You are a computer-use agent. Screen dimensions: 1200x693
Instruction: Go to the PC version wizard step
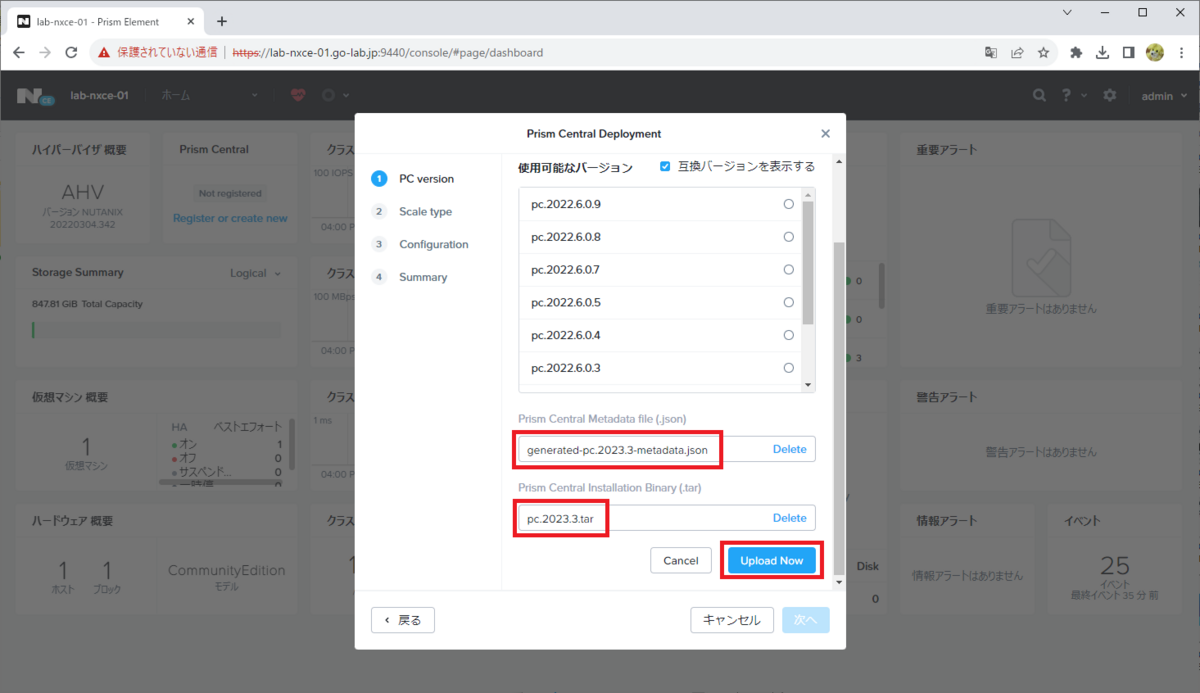click(x=413, y=179)
